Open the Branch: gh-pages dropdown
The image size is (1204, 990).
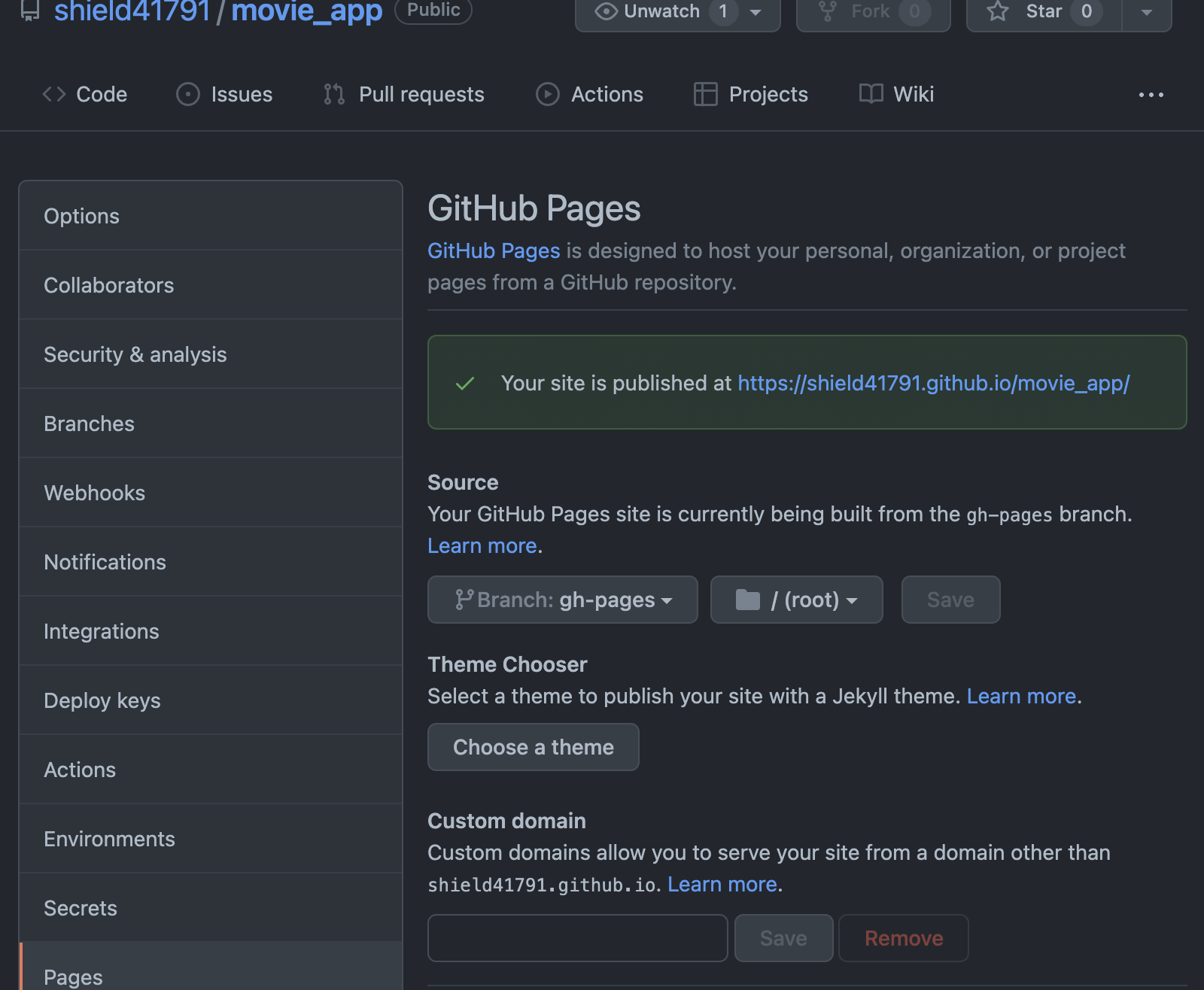(x=563, y=600)
